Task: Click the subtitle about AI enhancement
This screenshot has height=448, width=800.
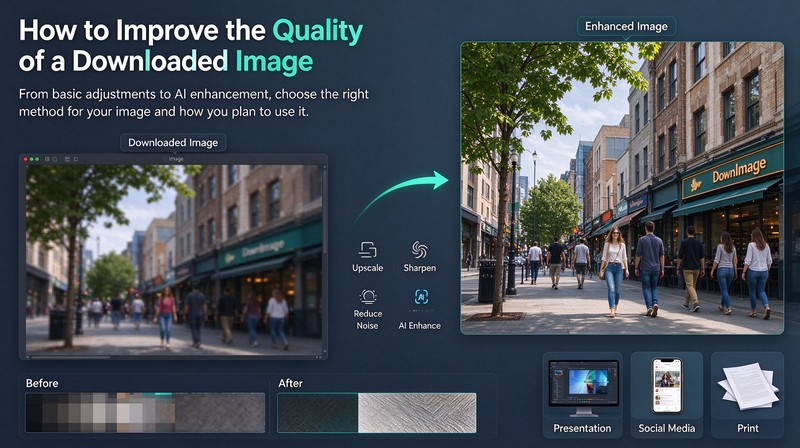Action: (193, 103)
